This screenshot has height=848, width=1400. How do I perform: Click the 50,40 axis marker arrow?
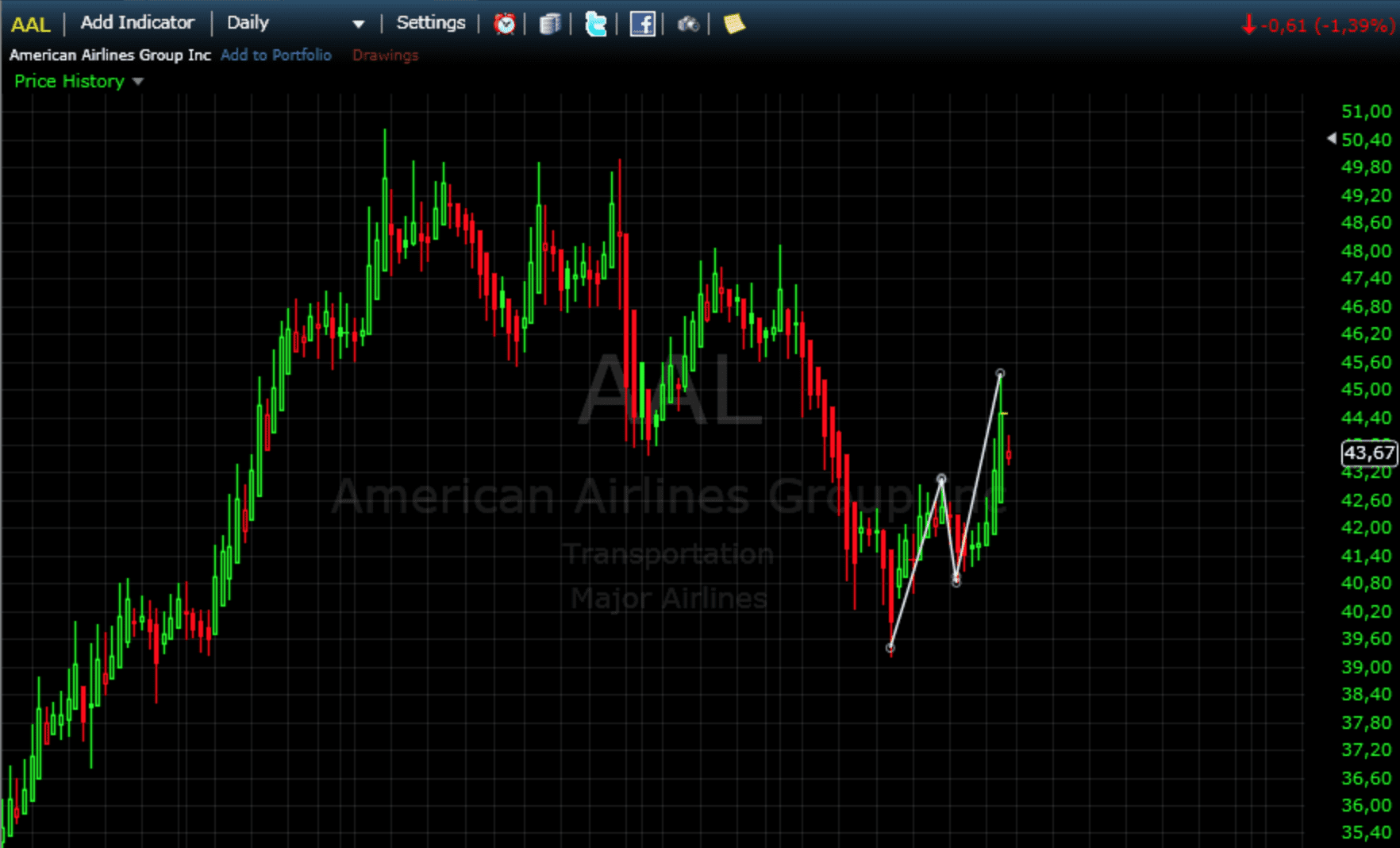coord(1332,138)
